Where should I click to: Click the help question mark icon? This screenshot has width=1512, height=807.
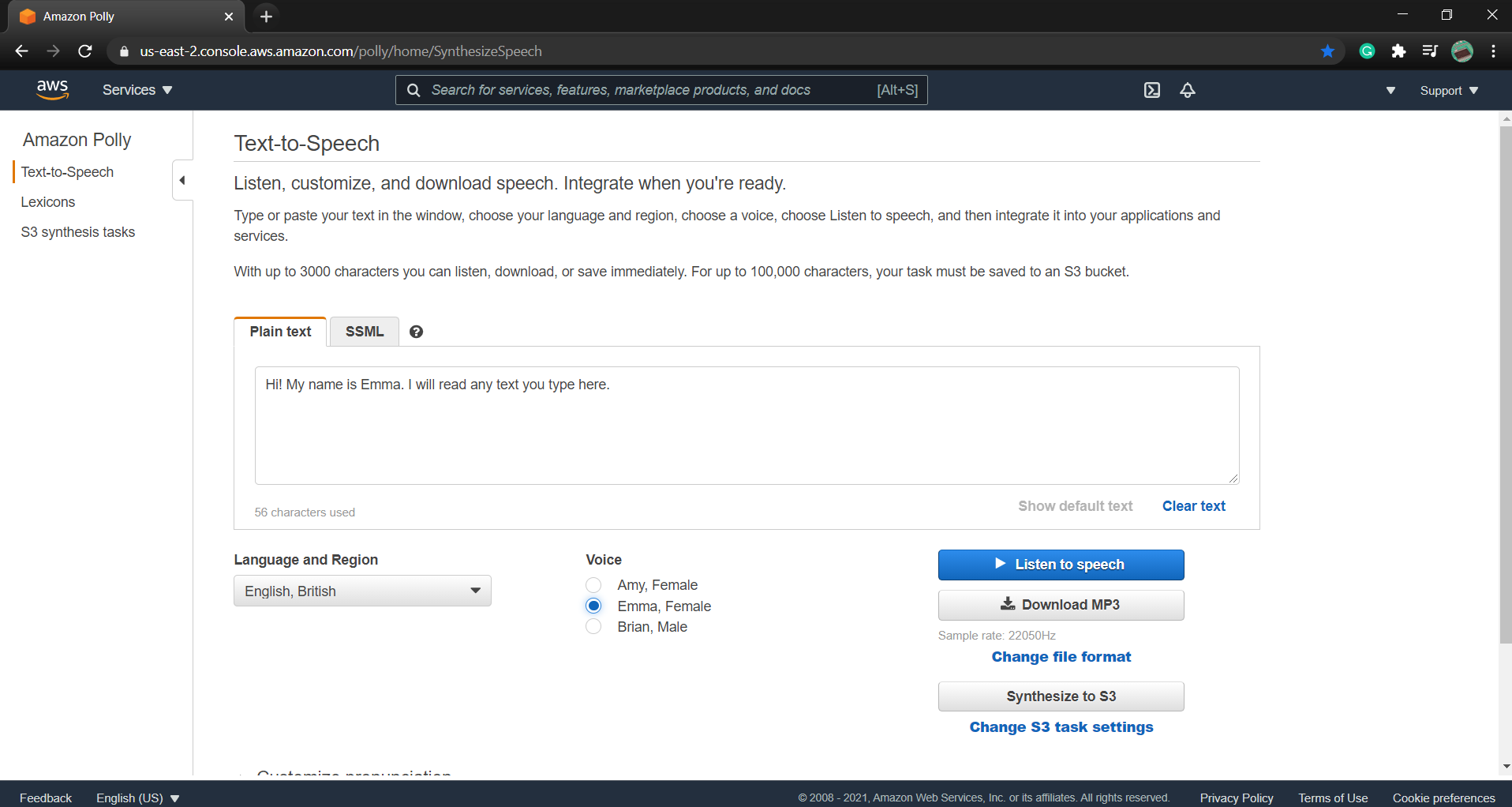pyautogui.click(x=416, y=332)
